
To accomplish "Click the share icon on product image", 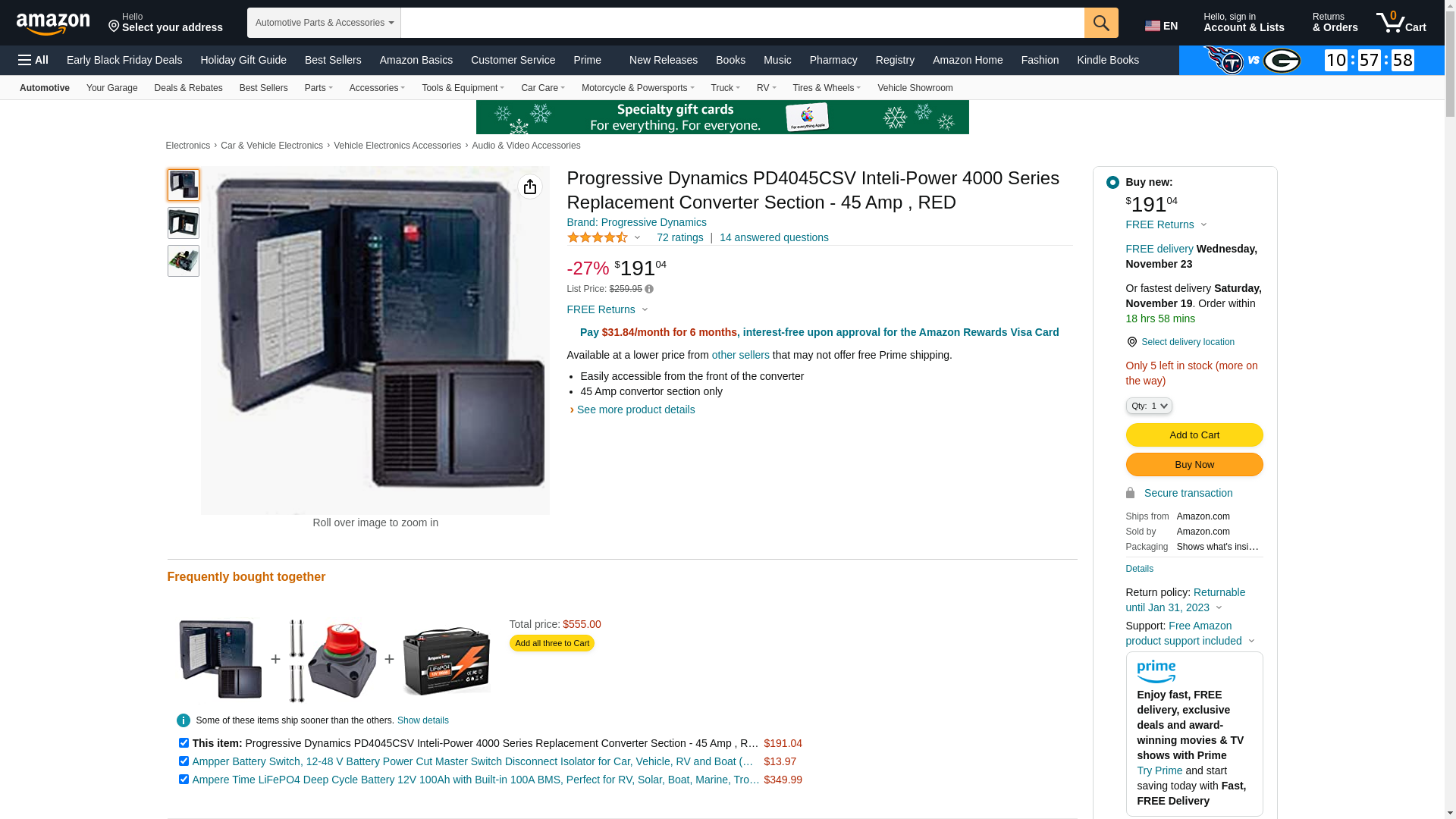I will [x=530, y=187].
